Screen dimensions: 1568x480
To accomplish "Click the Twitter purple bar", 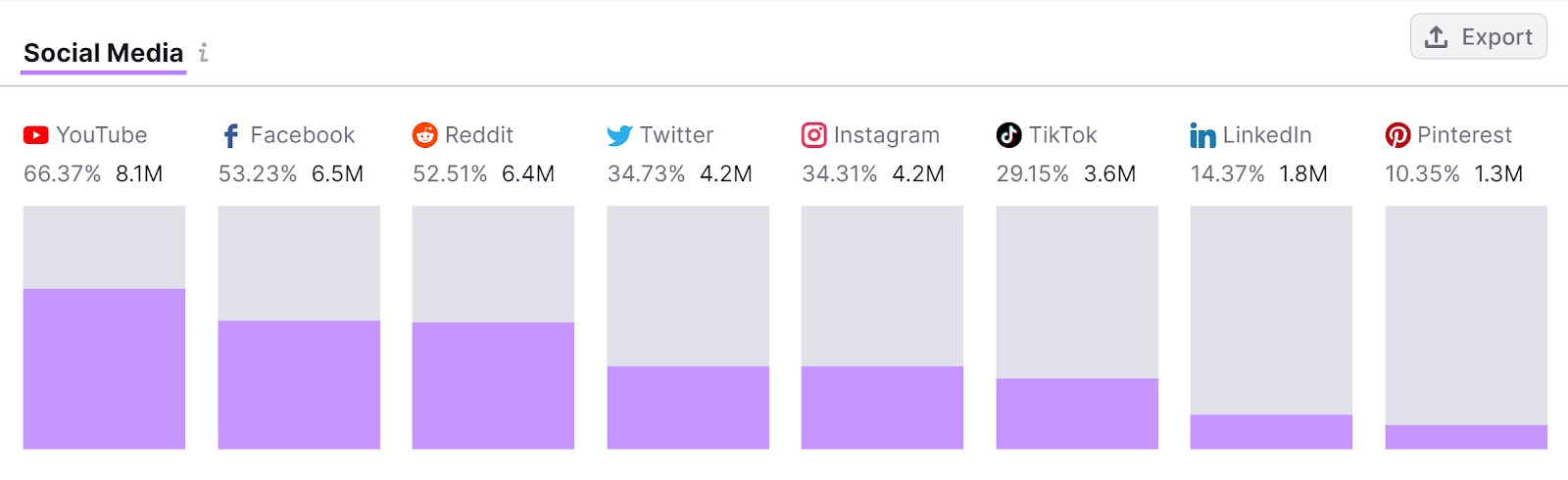I will (x=688, y=408).
